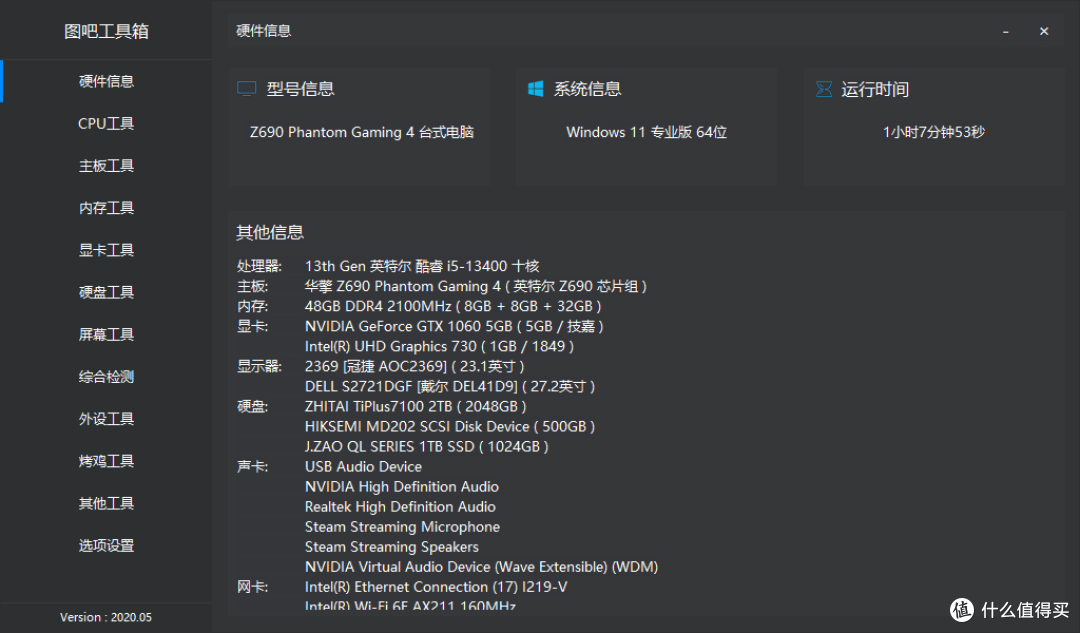The image size is (1080, 633).
Task: Click Windows 11 专业版 64位 text
Action: pyautogui.click(x=646, y=132)
